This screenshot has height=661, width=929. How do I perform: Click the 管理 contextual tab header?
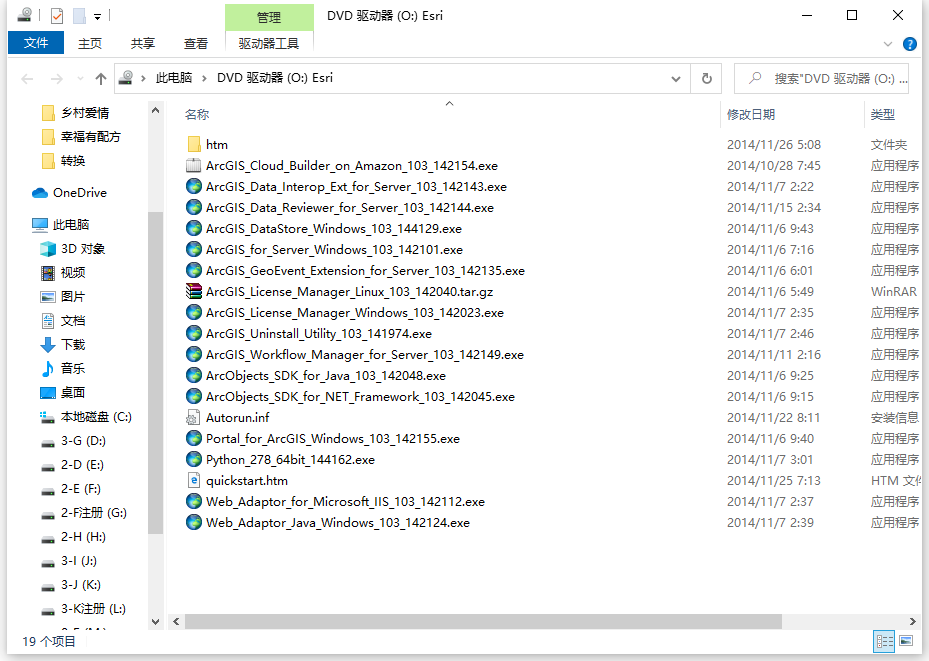pos(269,17)
